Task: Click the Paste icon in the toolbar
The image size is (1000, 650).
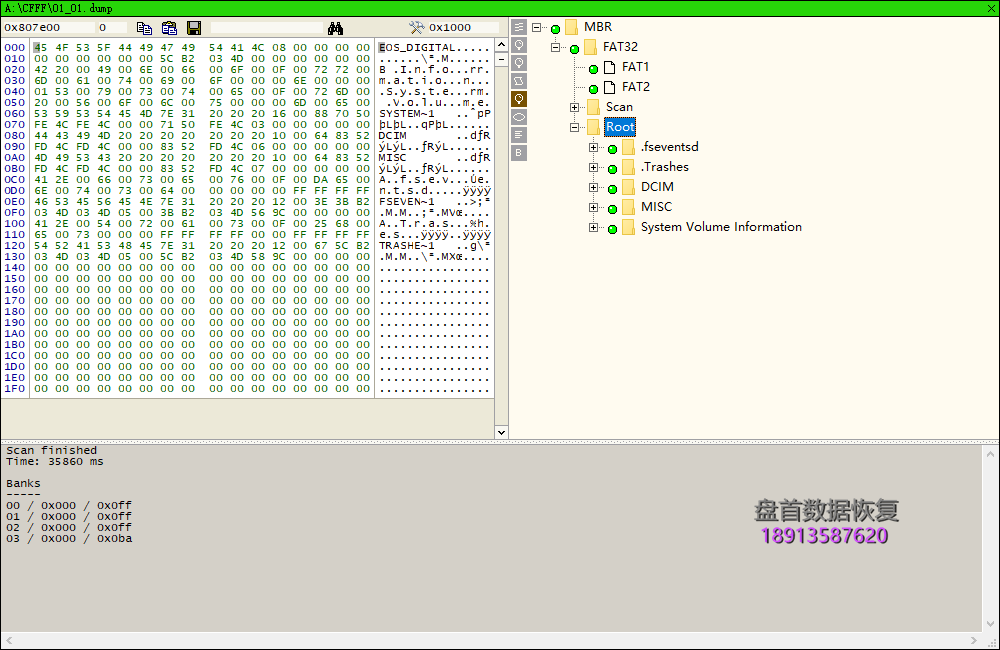Action: click(167, 27)
